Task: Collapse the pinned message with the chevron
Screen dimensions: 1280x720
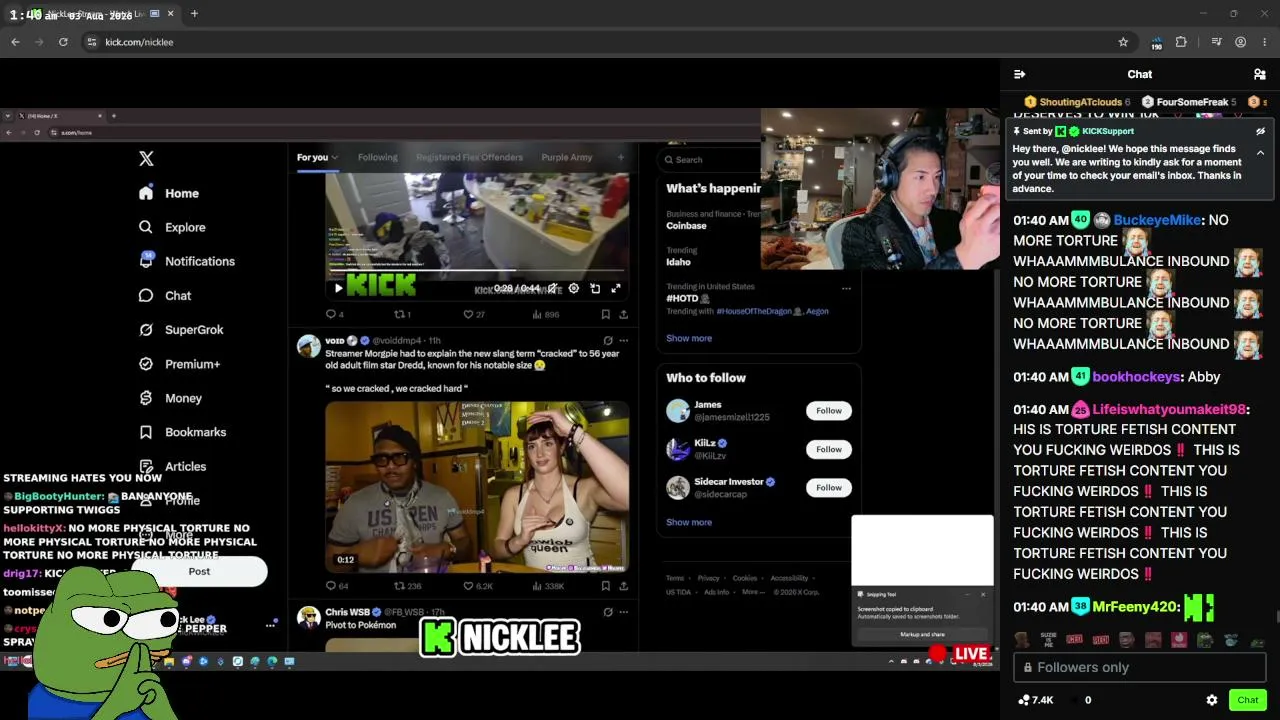Action: click(1260, 153)
